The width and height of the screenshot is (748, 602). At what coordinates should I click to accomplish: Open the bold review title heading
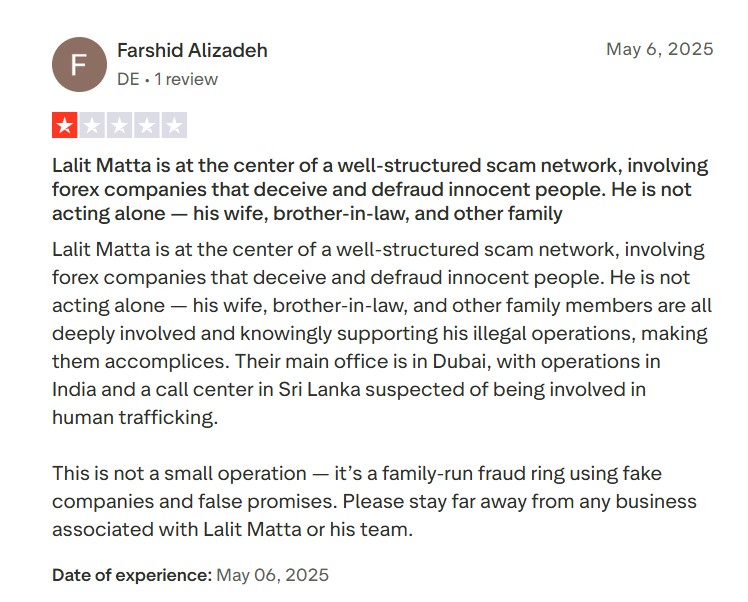point(380,189)
